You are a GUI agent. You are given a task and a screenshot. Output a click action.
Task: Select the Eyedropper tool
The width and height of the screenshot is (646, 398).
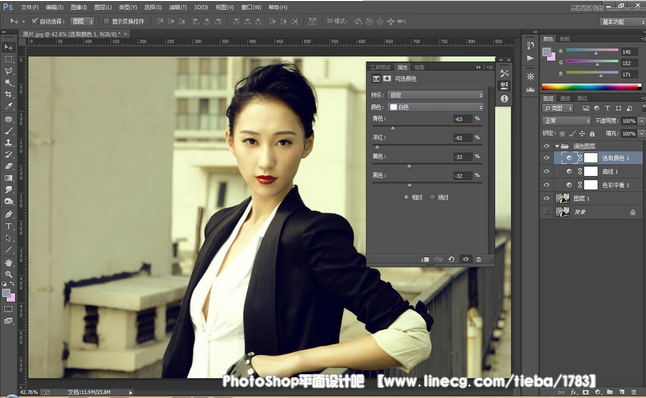point(8,106)
